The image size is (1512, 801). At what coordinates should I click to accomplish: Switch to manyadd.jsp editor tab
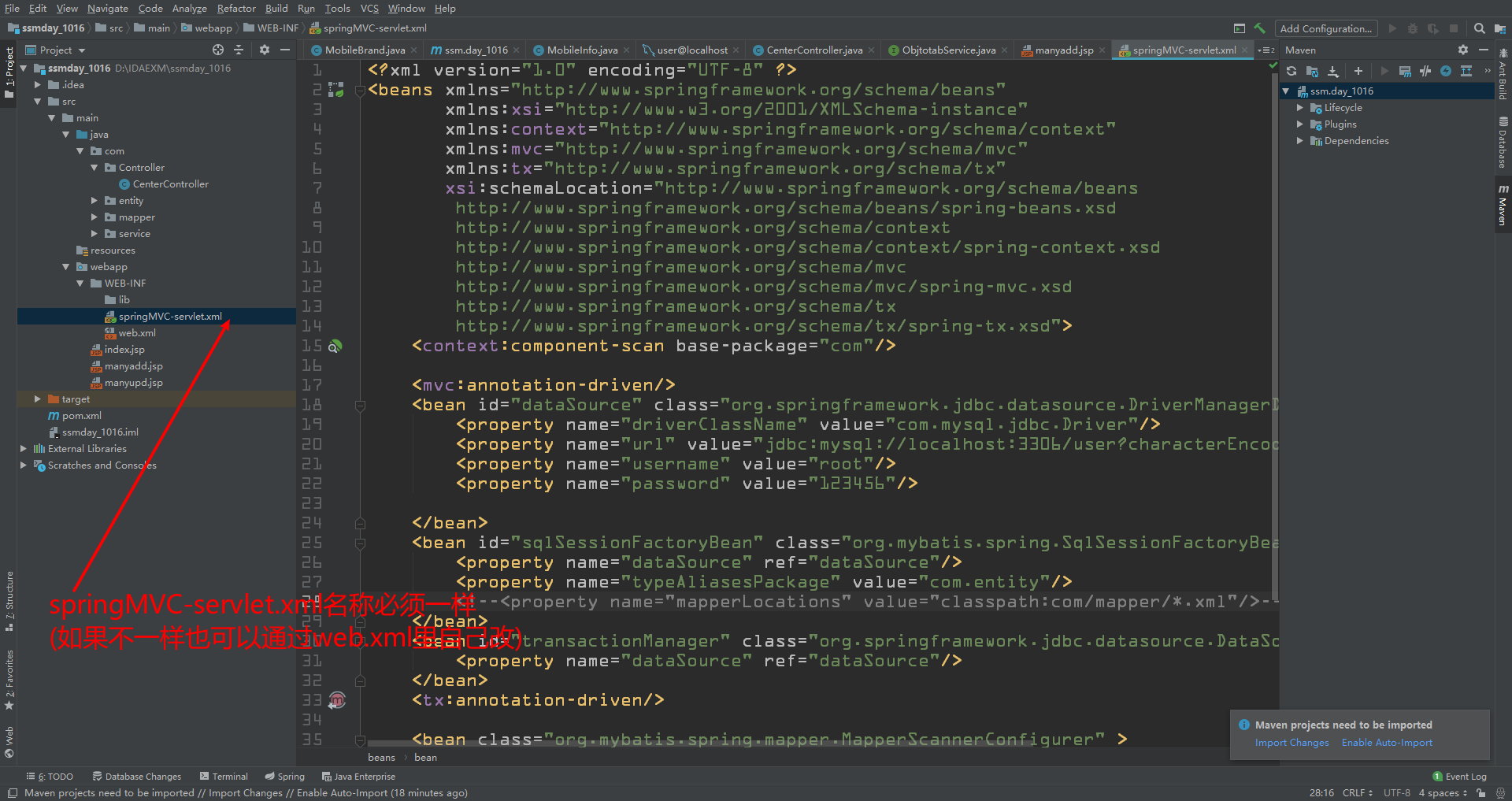click(1064, 50)
